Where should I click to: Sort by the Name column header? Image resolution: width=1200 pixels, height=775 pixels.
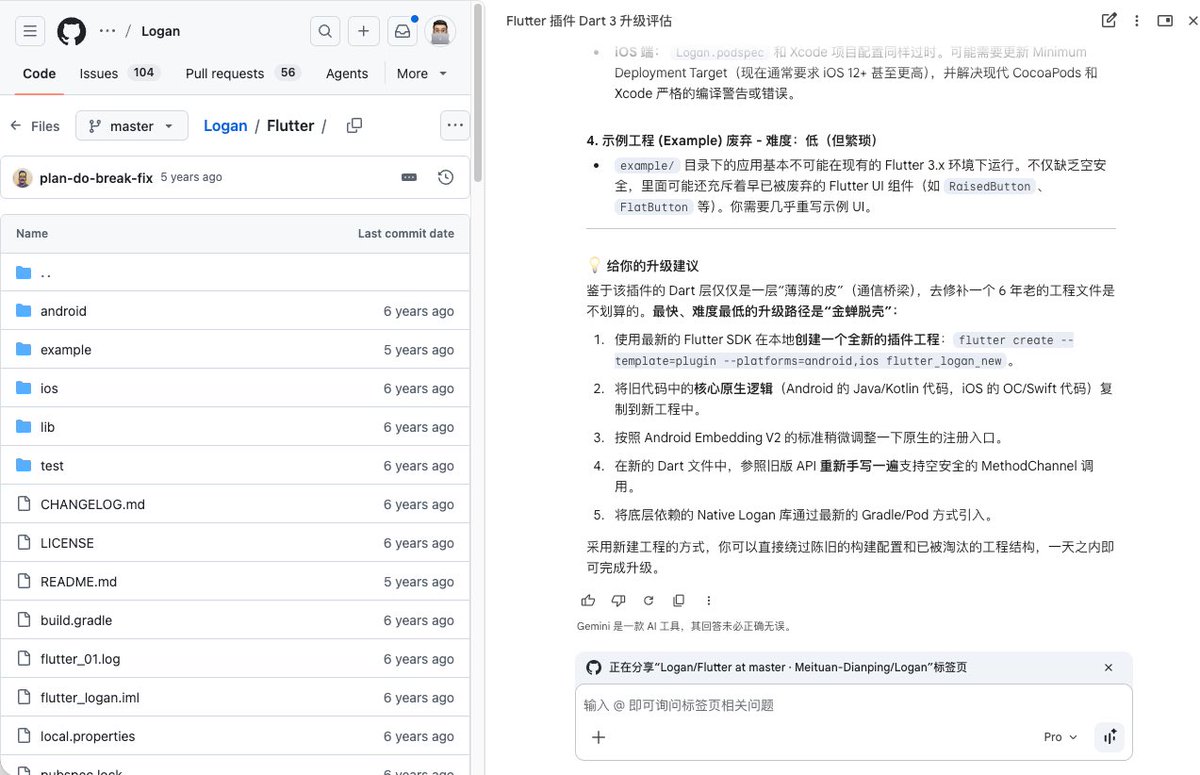(32, 233)
